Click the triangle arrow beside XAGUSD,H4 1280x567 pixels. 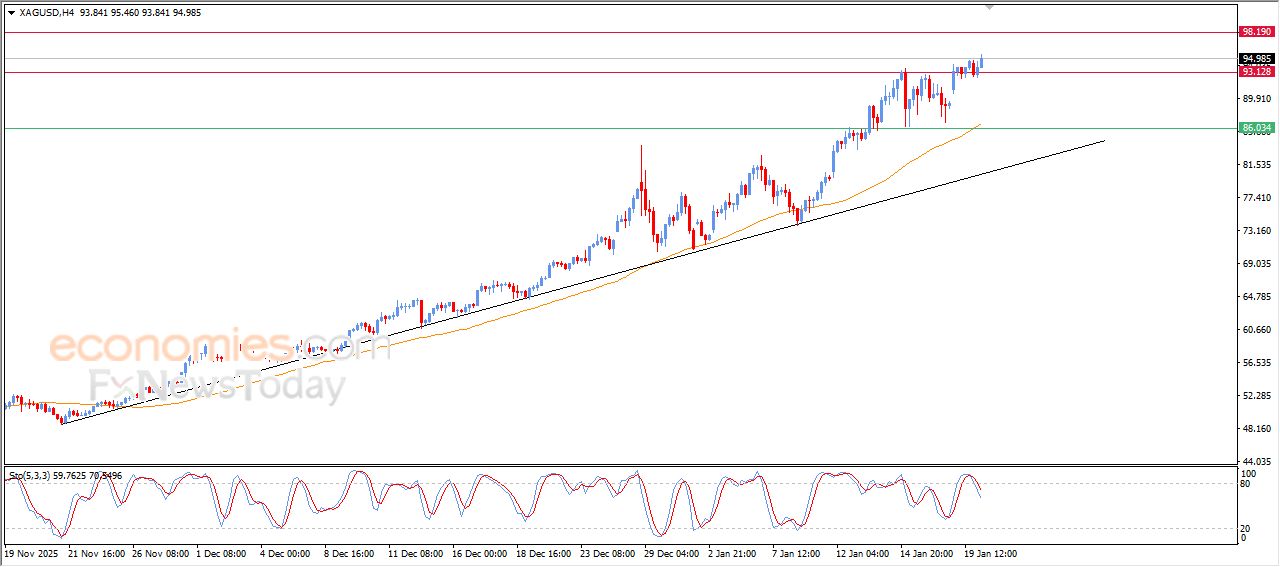point(11,13)
